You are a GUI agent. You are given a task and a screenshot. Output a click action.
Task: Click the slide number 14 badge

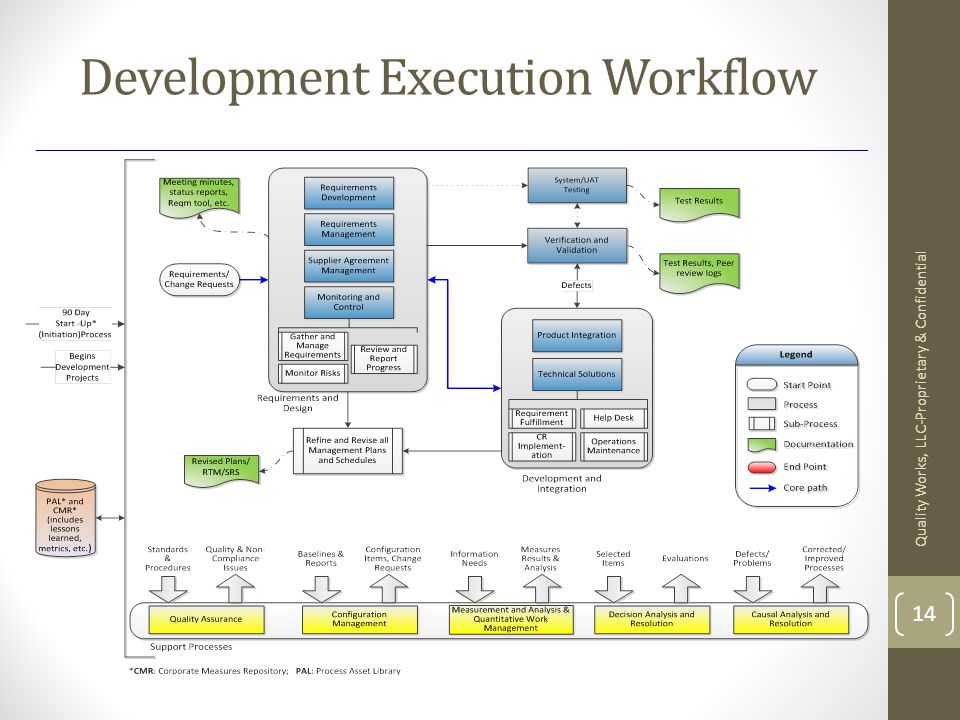coord(924,613)
